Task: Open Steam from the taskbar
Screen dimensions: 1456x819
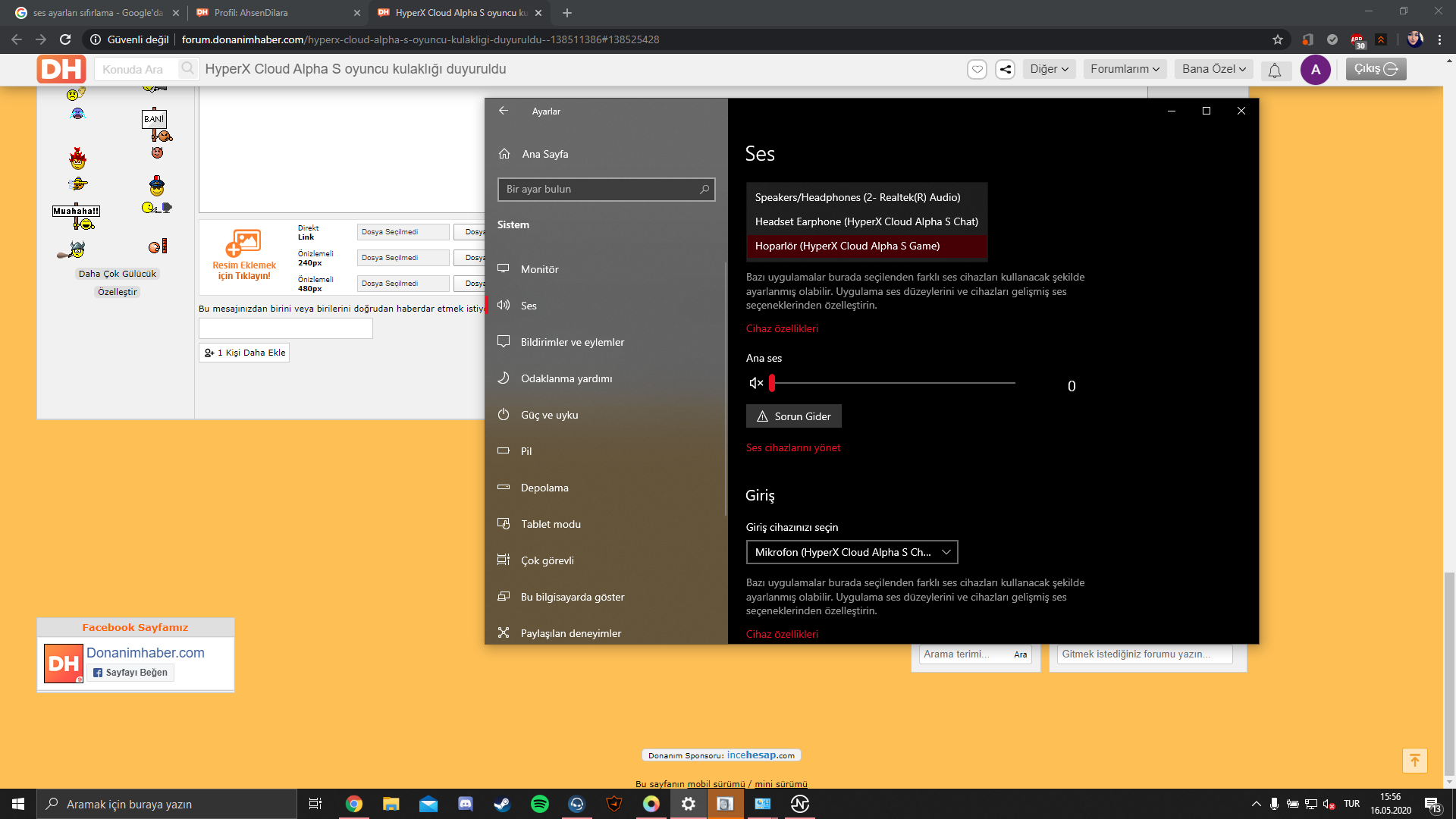Action: (x=502, y=804)
